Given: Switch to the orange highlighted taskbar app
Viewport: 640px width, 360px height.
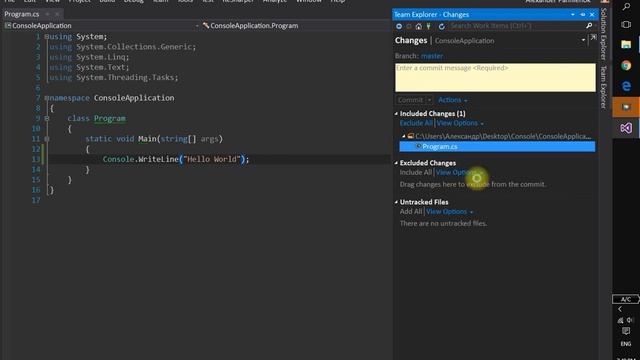Looking at the screenshot, I should 626,107.
